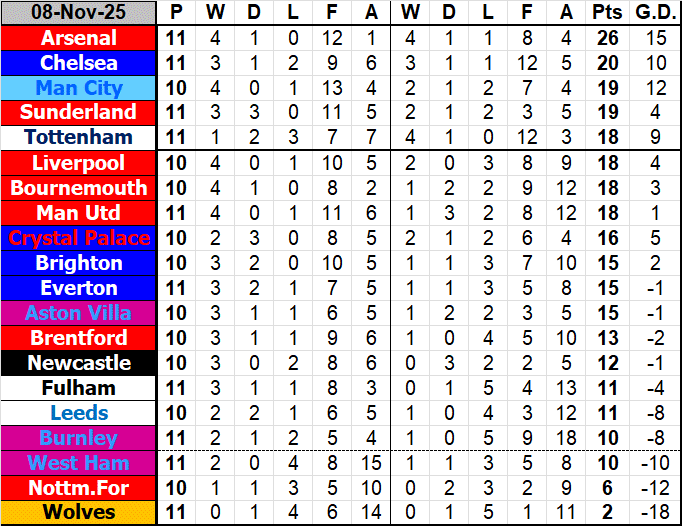Select the Arsenal team name cell
Screen dimensions: 682x526
pyautogui.click(x=79, y=38)
